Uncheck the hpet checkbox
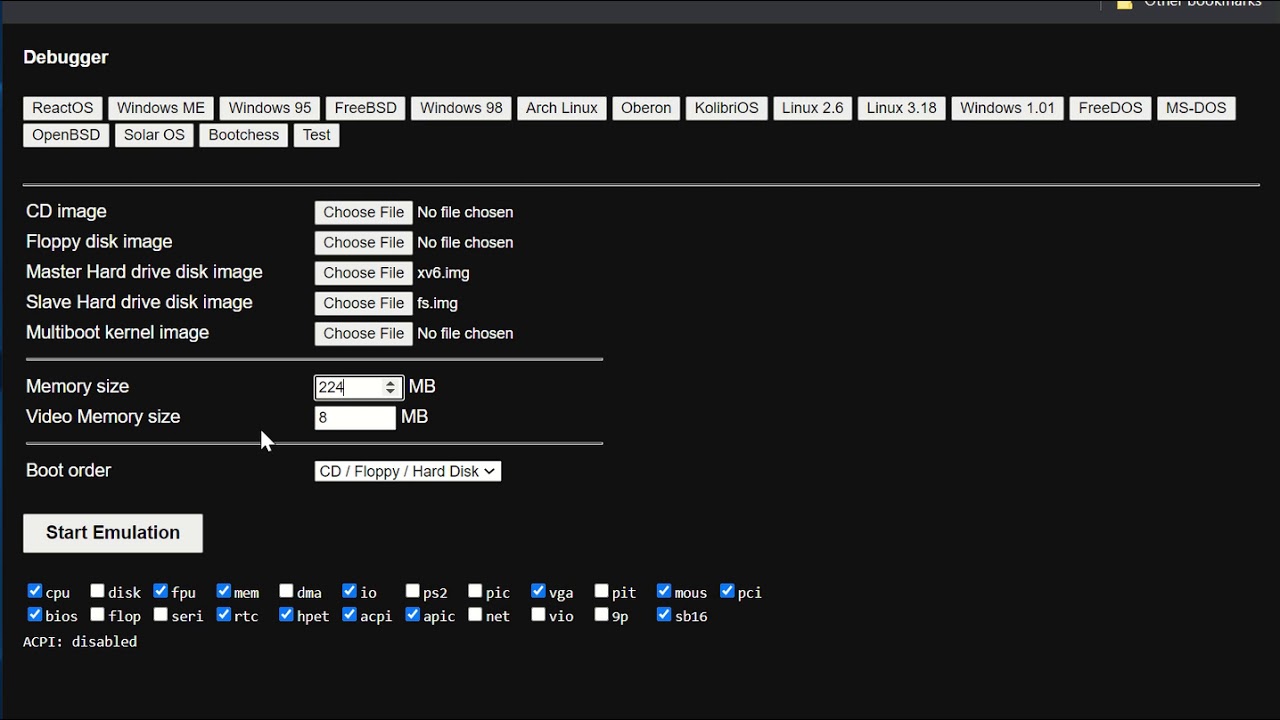This screenshot has width=1280, height=720. tap(286, 615)
